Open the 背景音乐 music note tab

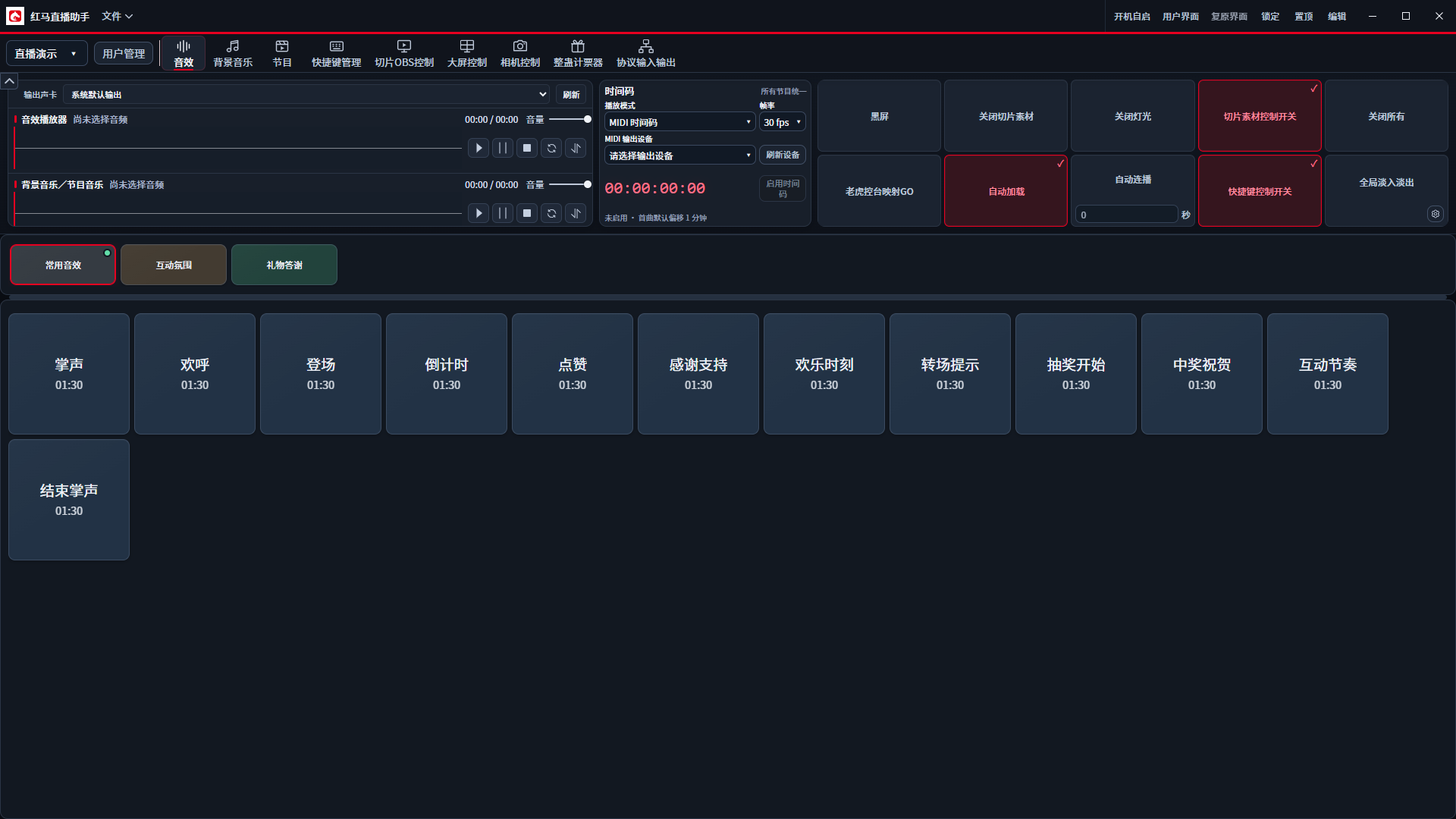tap(233, 54)
